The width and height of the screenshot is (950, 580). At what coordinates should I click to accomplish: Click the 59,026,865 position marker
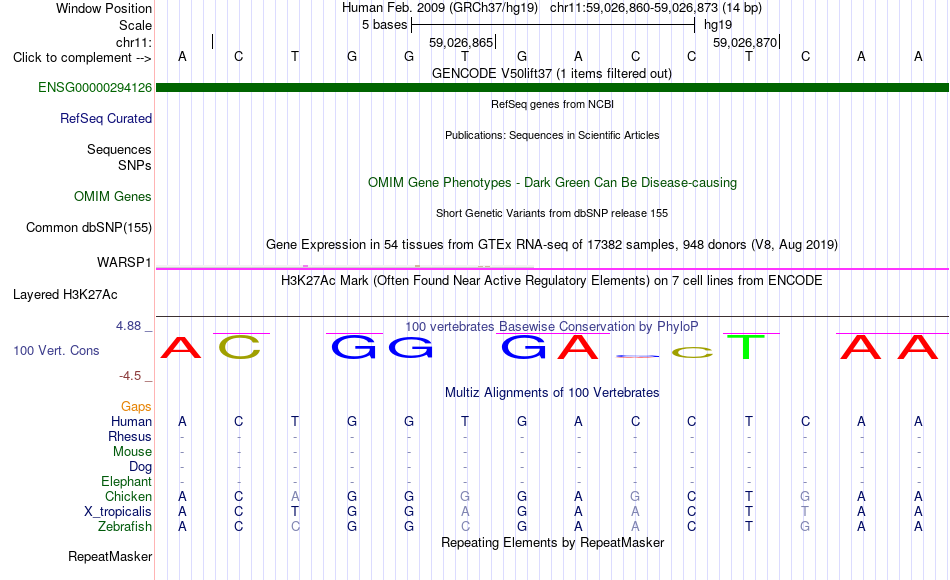point(461,42)
